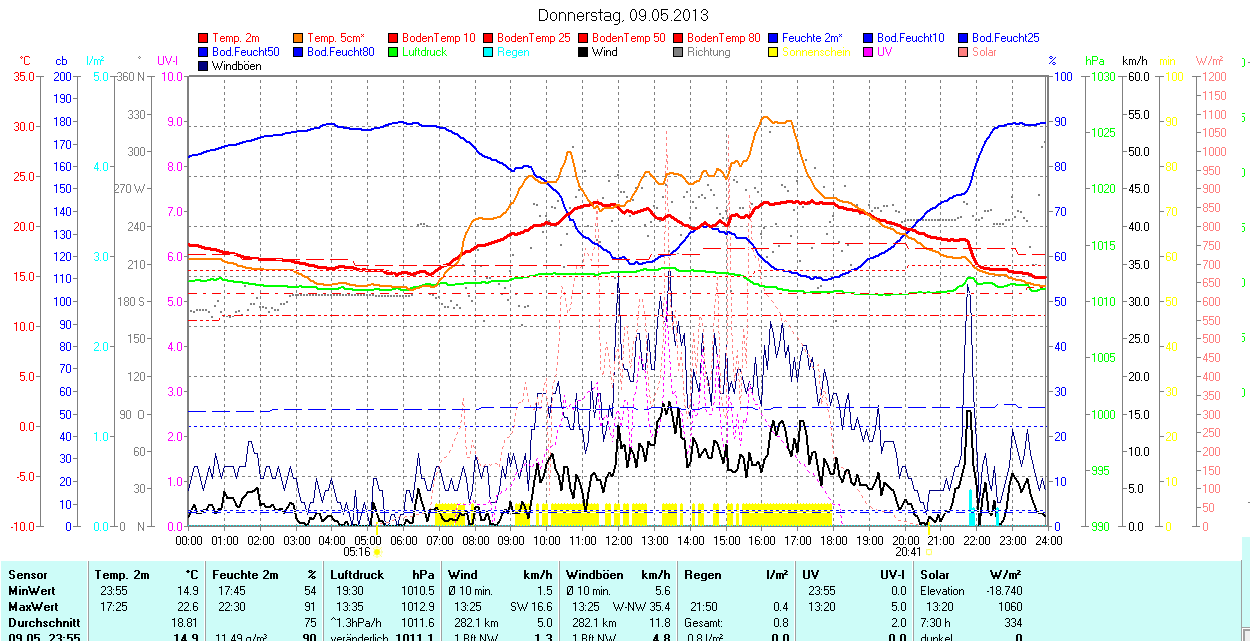
Task: Click the black Wind legend swatch
Action: (584, 52)
